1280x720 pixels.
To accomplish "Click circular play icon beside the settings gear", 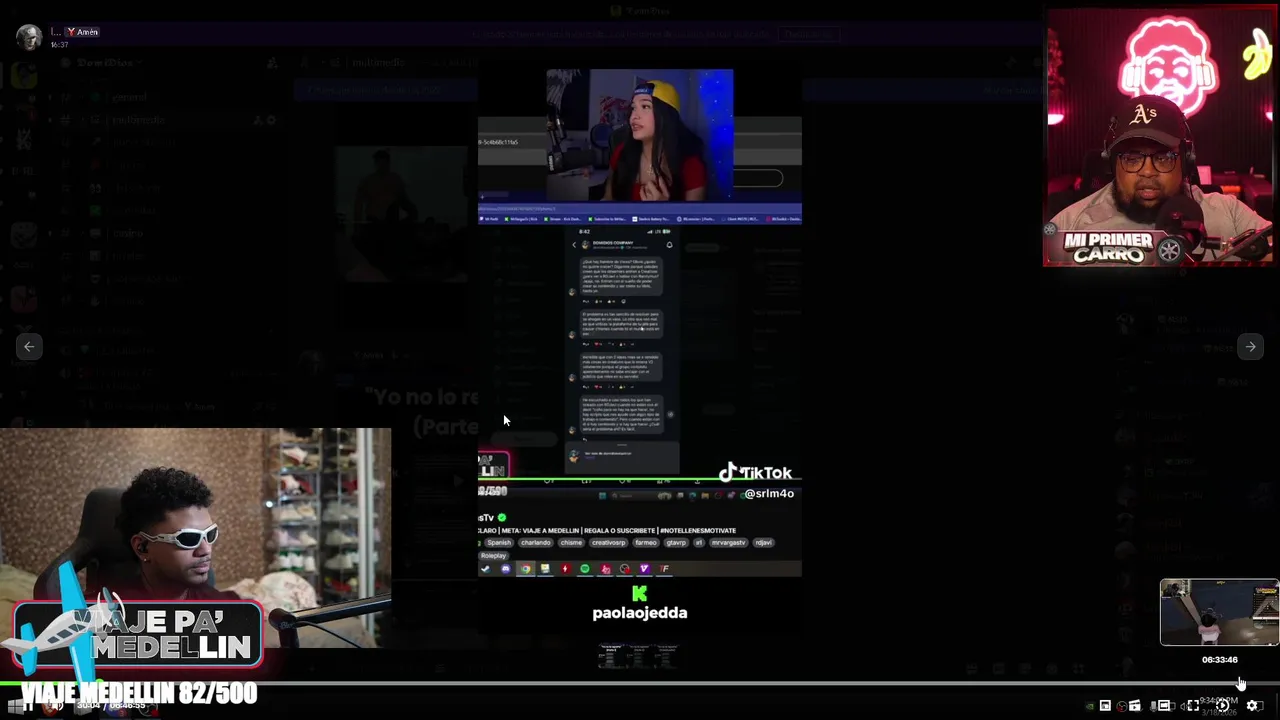I will (x=1223, y=705).
